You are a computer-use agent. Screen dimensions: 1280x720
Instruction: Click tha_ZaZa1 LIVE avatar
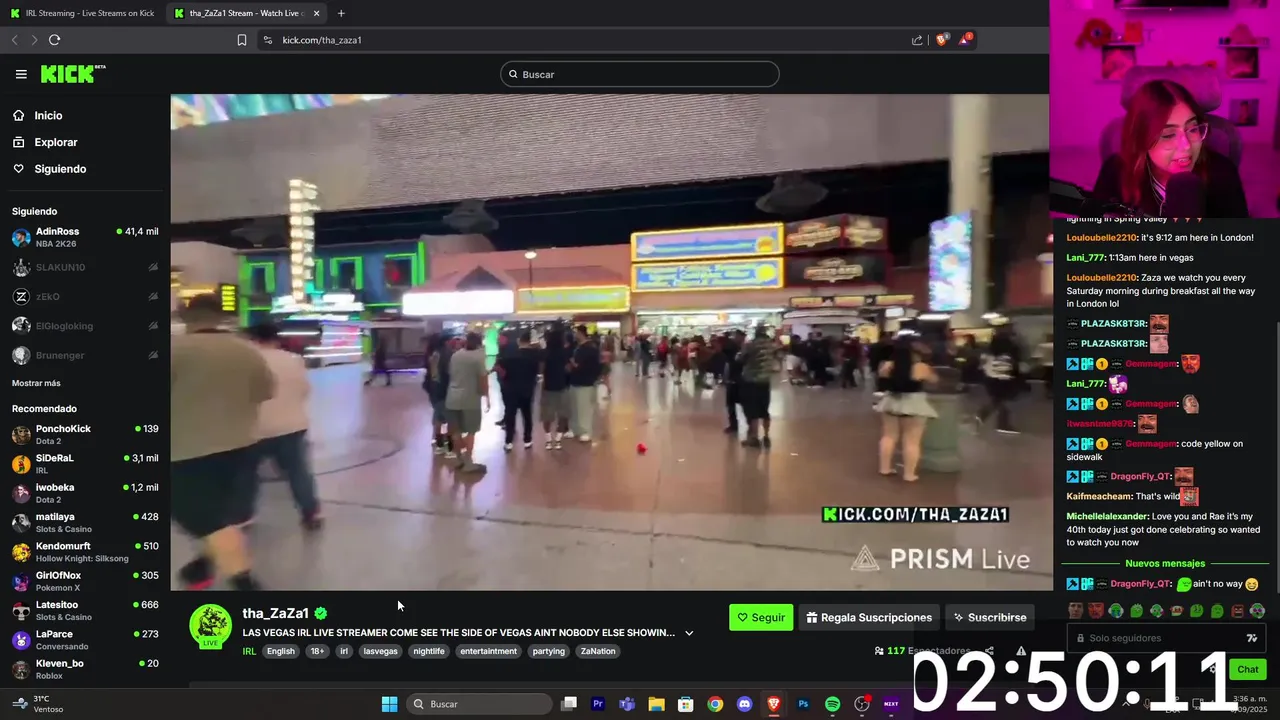210,627
